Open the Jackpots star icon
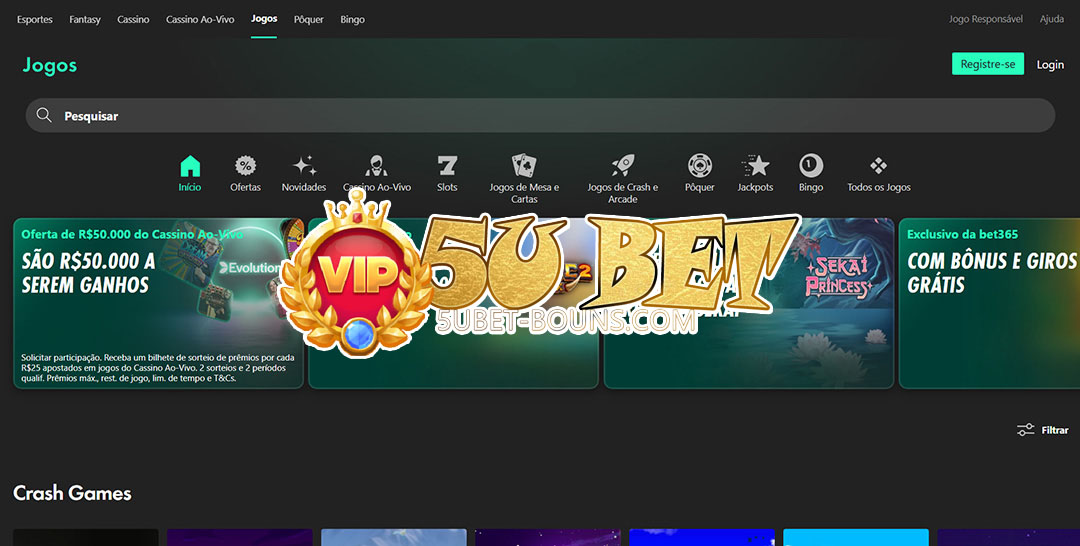 click(x=756, y=166)
